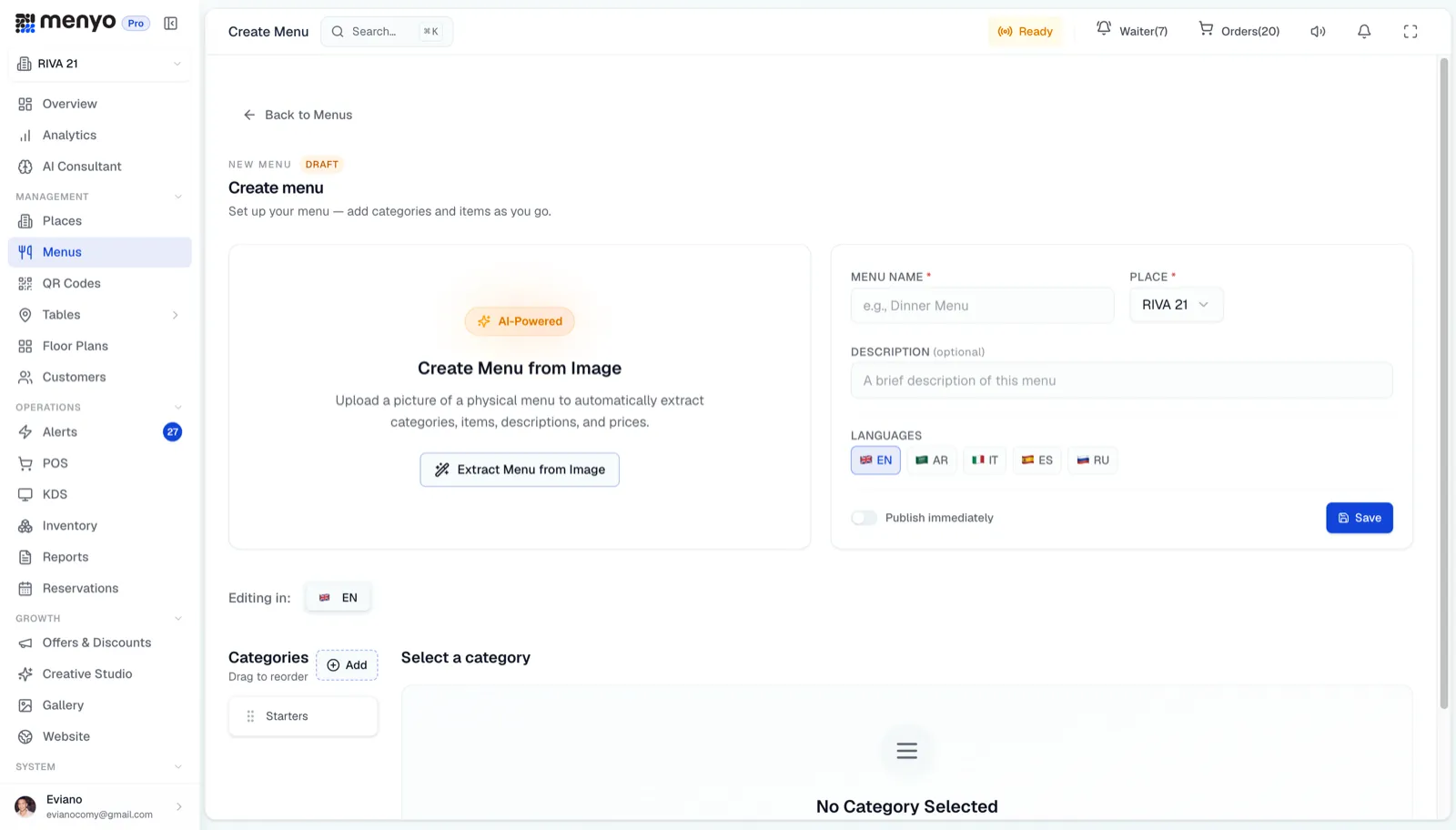
Task: Open the Search box
Action: point(387,32)
